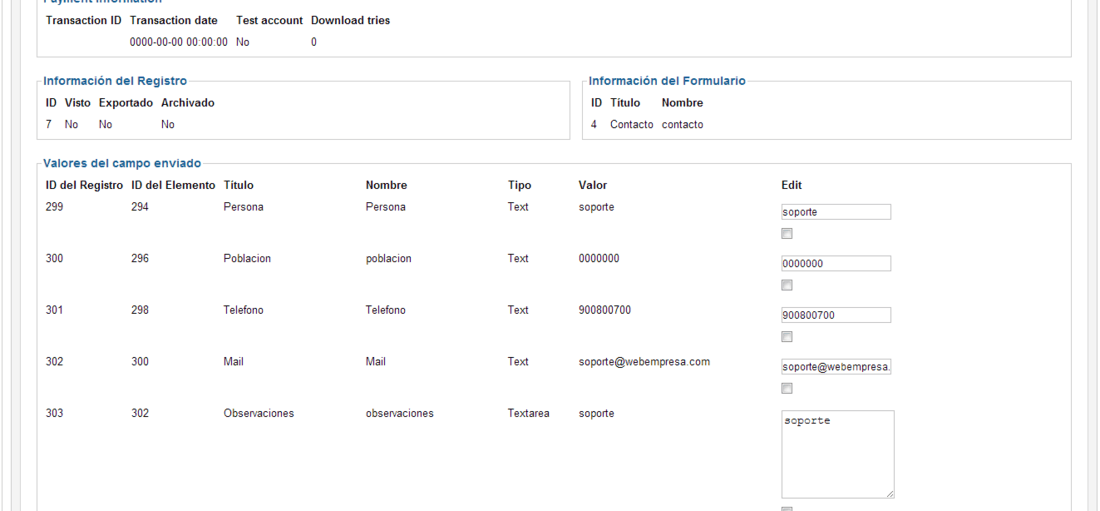Screen dimensions: 1100x511
Task: Click the 'ID del Registro' column header
Action: [x=84, y=185]
